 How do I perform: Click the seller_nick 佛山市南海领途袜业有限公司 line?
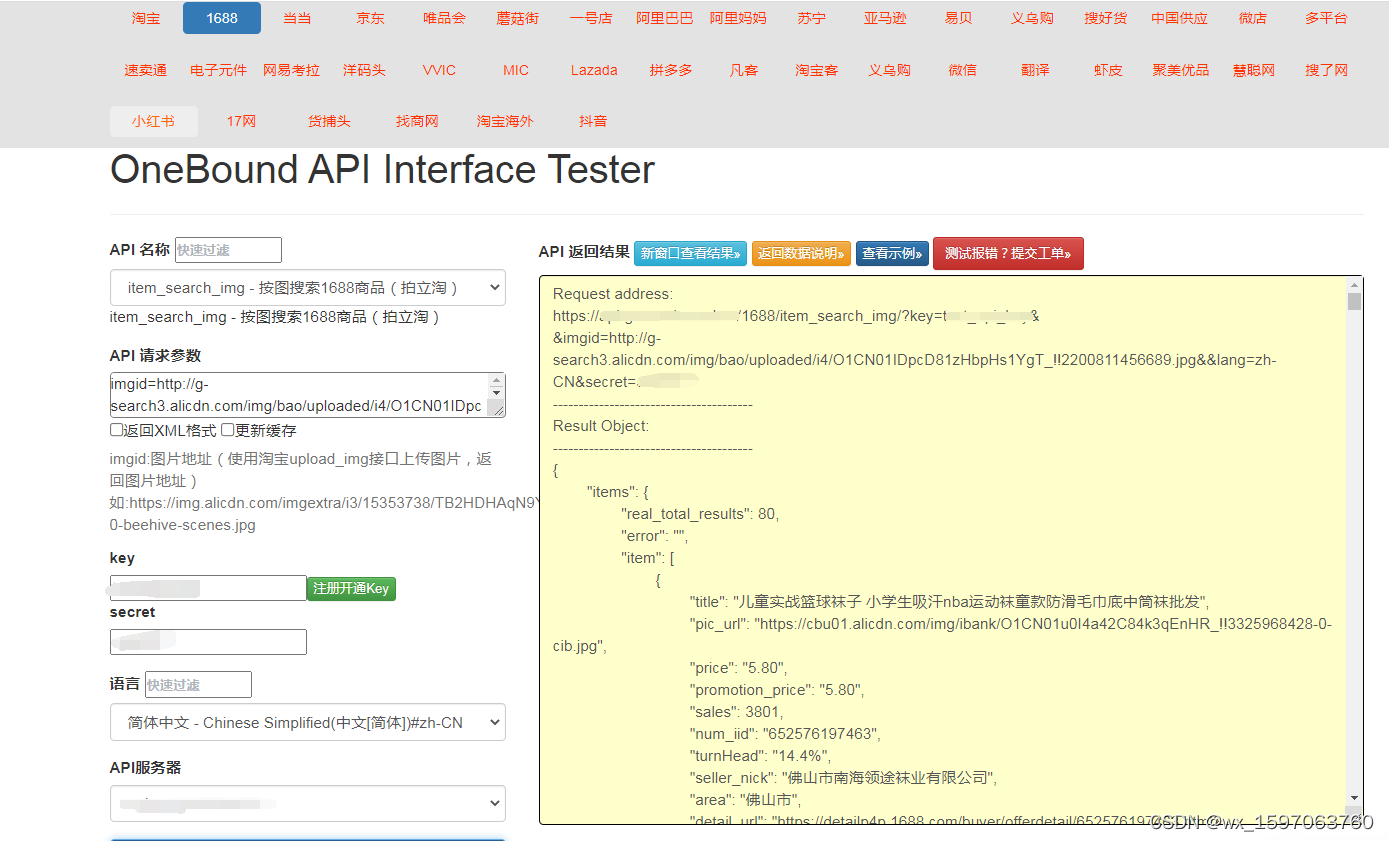coord(843,778)
